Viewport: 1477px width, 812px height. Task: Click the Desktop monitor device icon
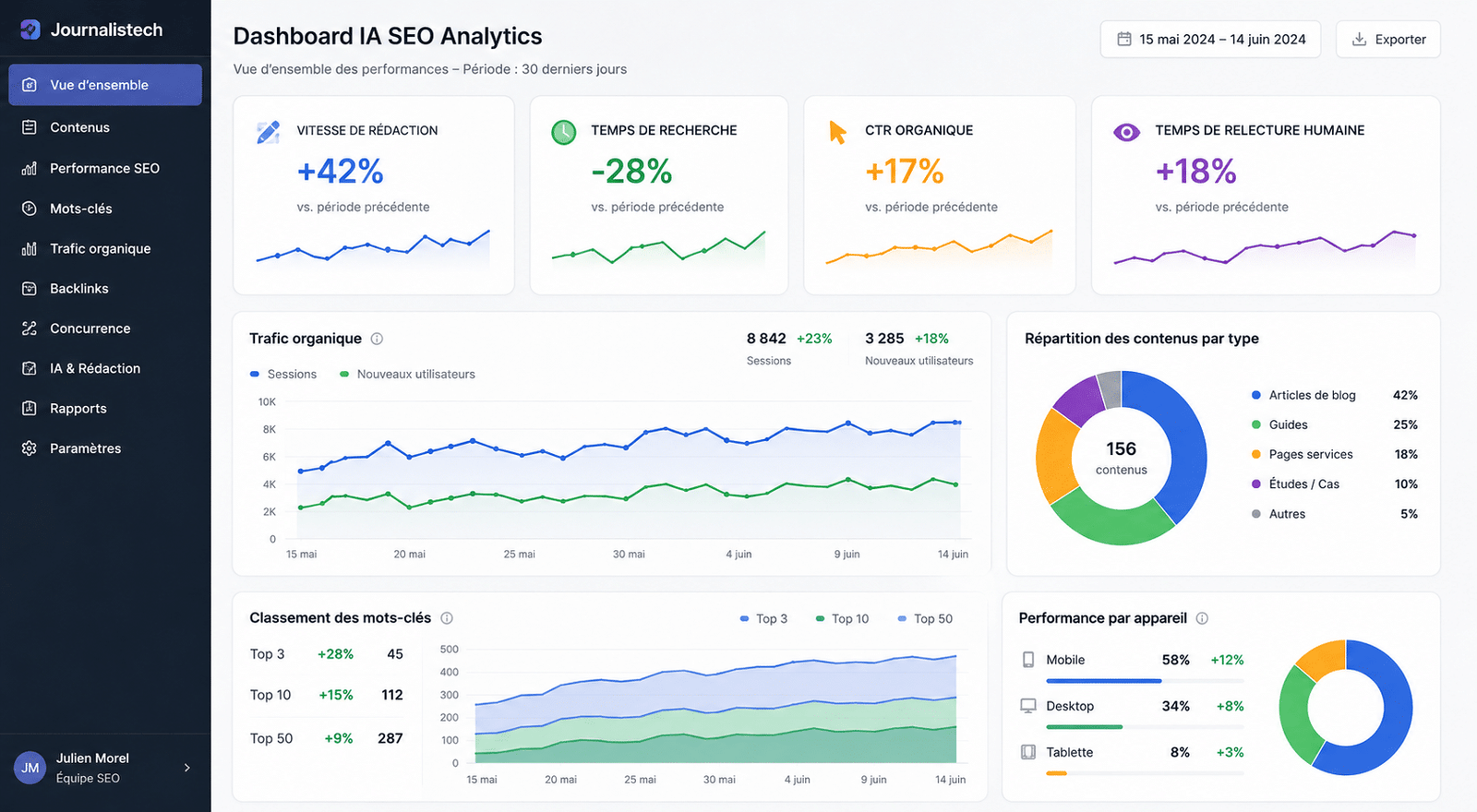tap(1028, 706)
